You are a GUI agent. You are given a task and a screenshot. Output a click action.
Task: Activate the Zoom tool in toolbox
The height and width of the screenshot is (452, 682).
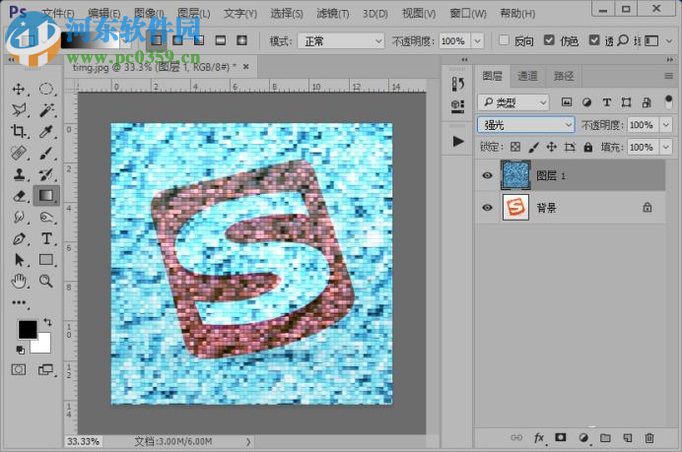[x=46, y=281]
